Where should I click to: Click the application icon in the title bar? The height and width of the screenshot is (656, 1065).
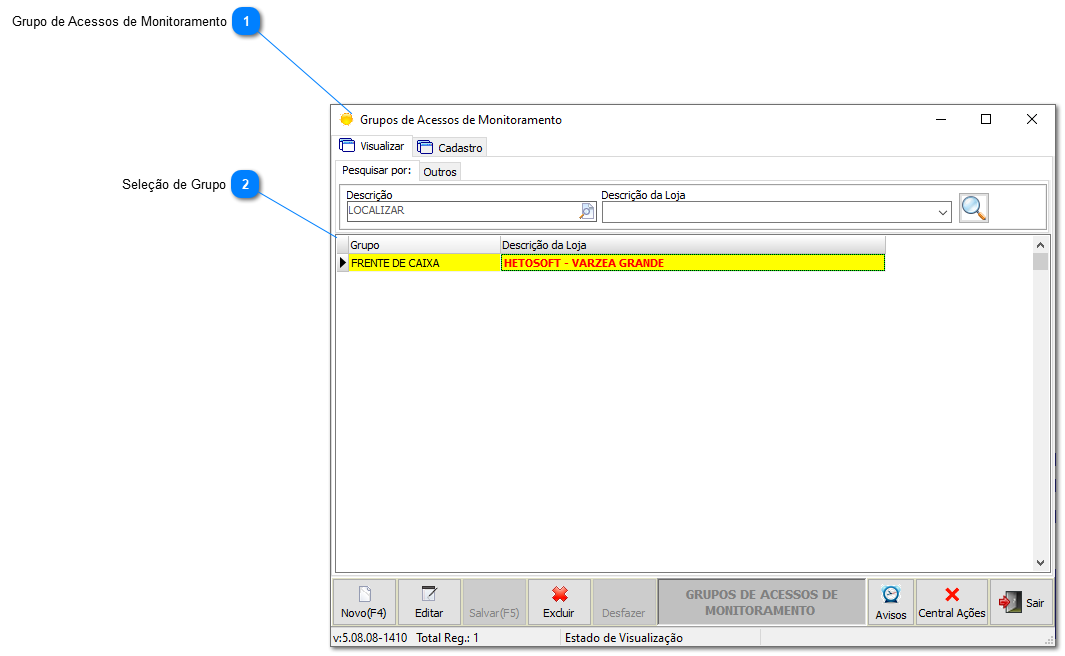(347, 119)
